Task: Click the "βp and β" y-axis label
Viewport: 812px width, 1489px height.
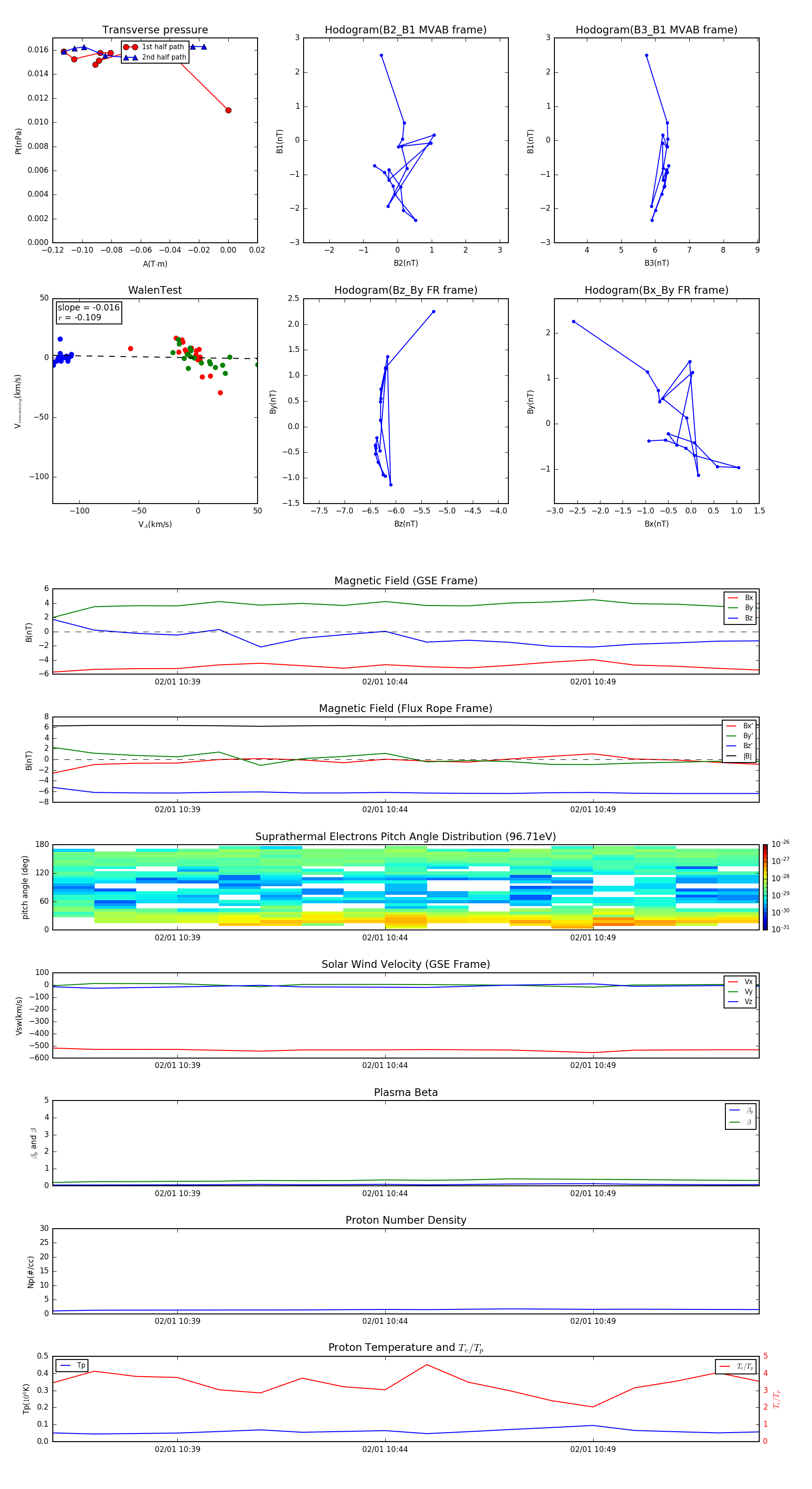Action: tap(33, 1143)
